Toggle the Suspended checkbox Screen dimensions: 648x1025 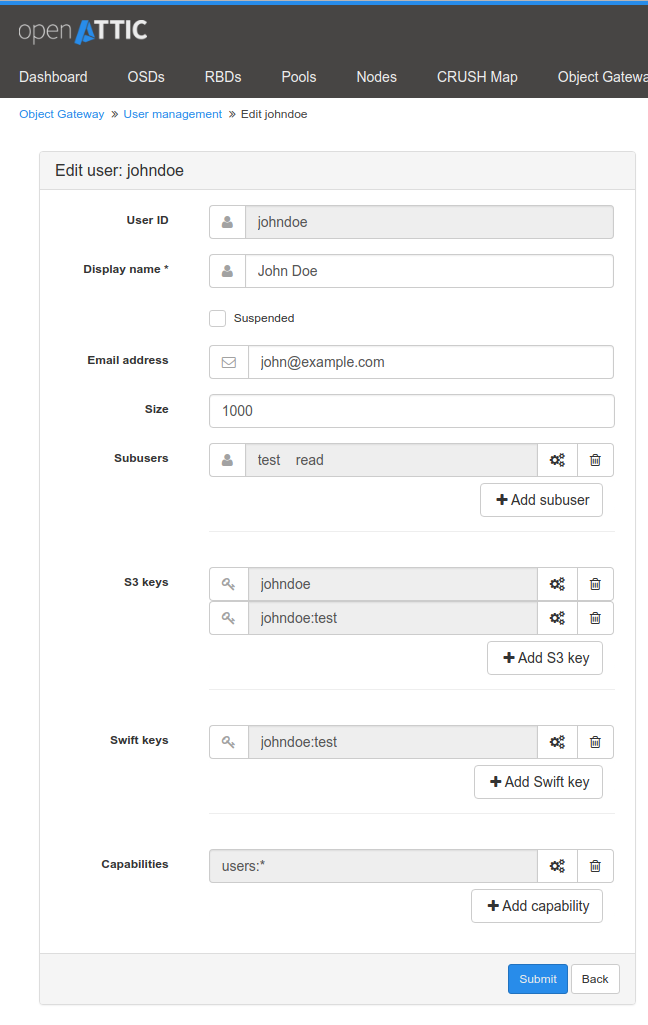[x=218, y=318]
